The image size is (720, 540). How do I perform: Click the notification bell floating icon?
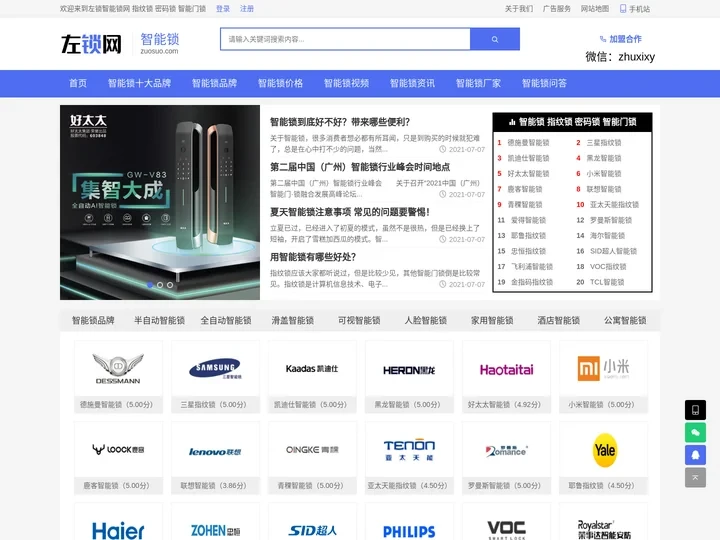pos(695,455)
